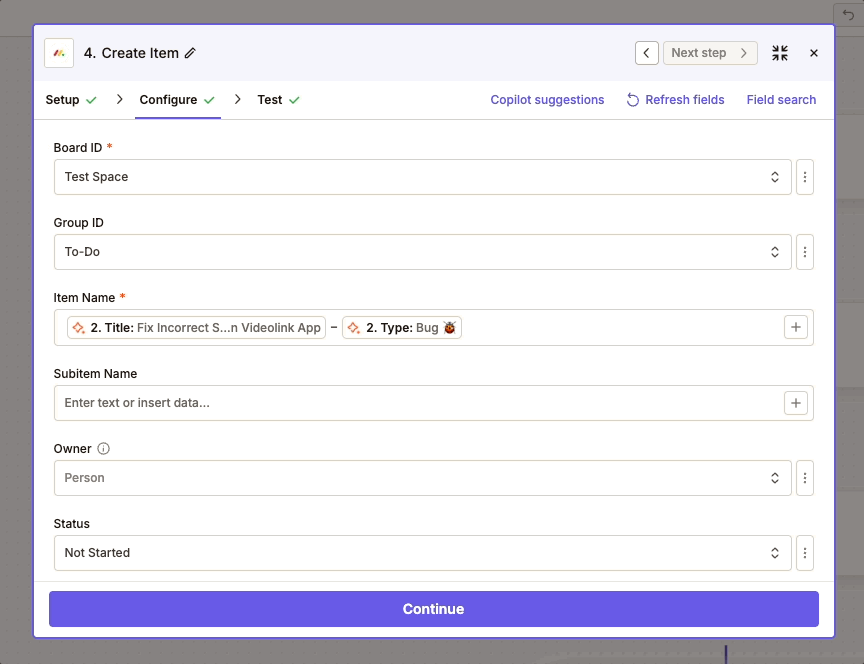Open three-dot menu beside Board ID
Image resolution: width=864 pixels, height=664 pixels.
806,177
